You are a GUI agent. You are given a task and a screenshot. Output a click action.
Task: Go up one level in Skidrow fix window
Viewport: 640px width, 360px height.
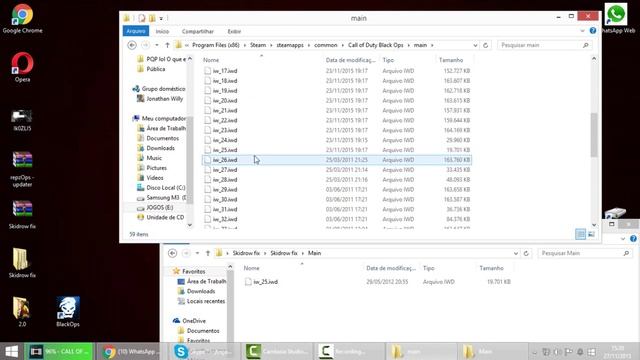click(x=208, y=253)
